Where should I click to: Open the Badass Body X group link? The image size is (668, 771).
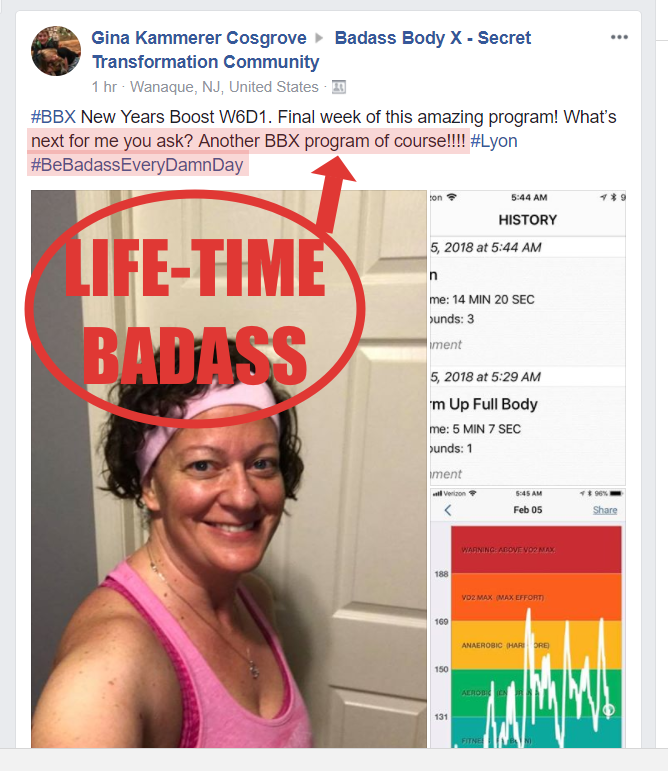(312, 50)
